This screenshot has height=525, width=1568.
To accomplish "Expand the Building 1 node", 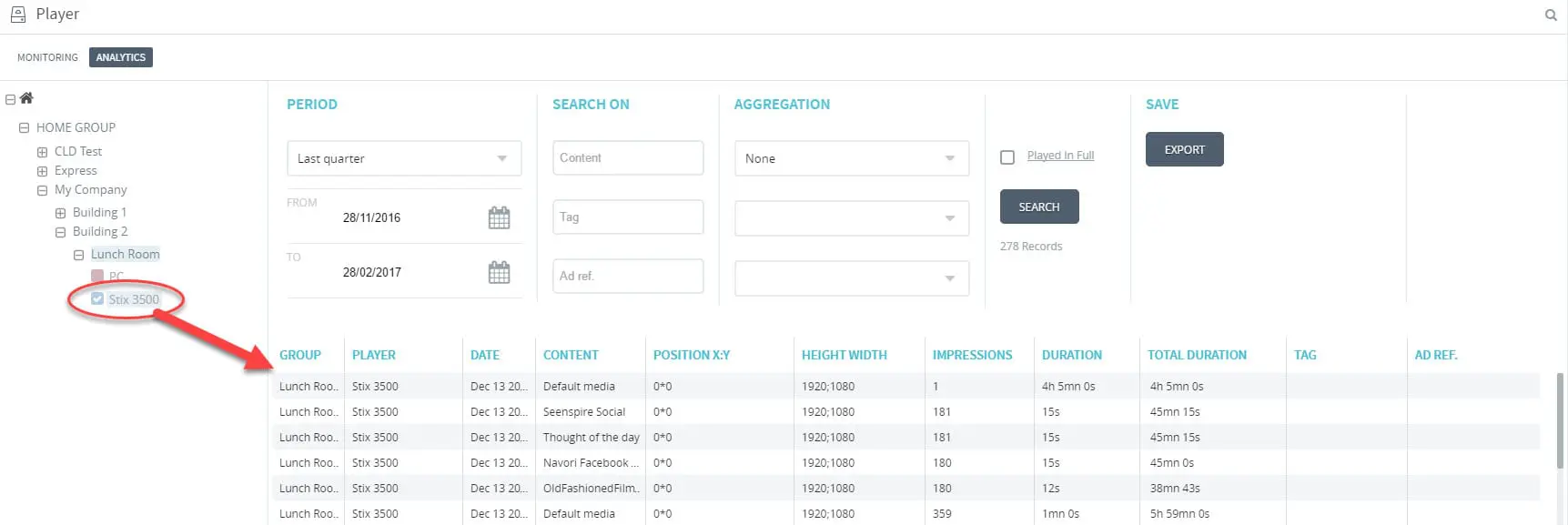I will pos(60,213).
